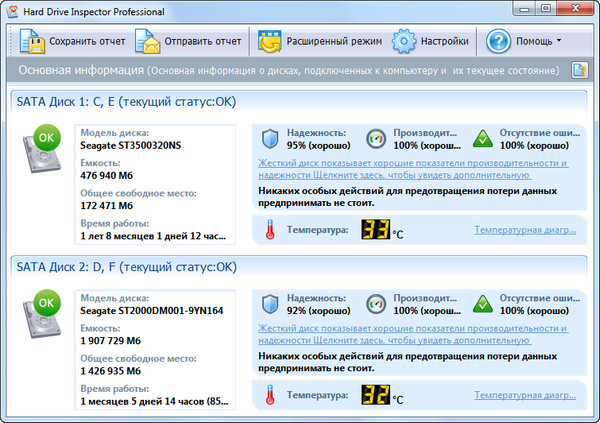Viewport: 600px width, 423px height.
Task: Click Disk 1 Производительность gauge icon
Action: point(376,138)
